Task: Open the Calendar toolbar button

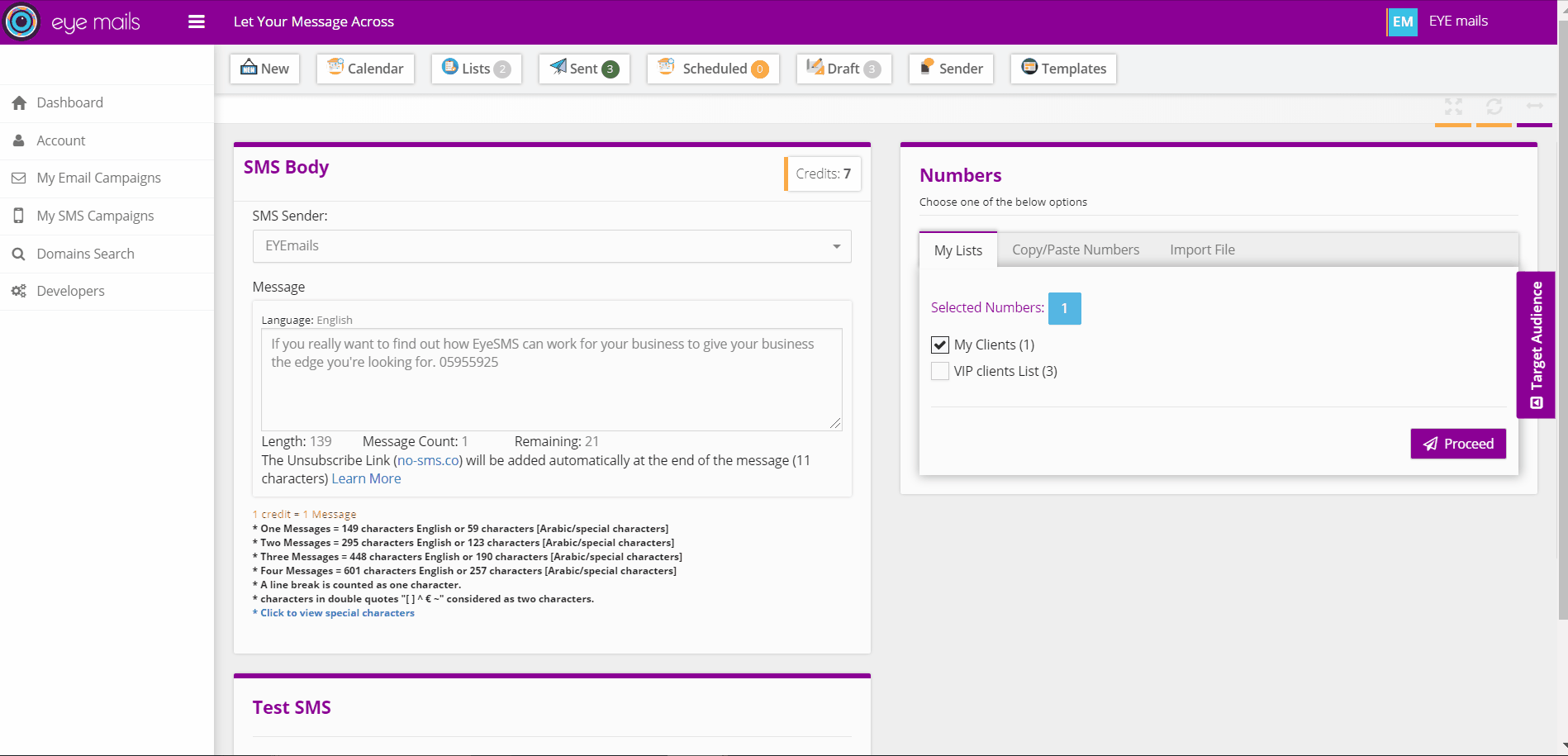Action: (365, 69)
